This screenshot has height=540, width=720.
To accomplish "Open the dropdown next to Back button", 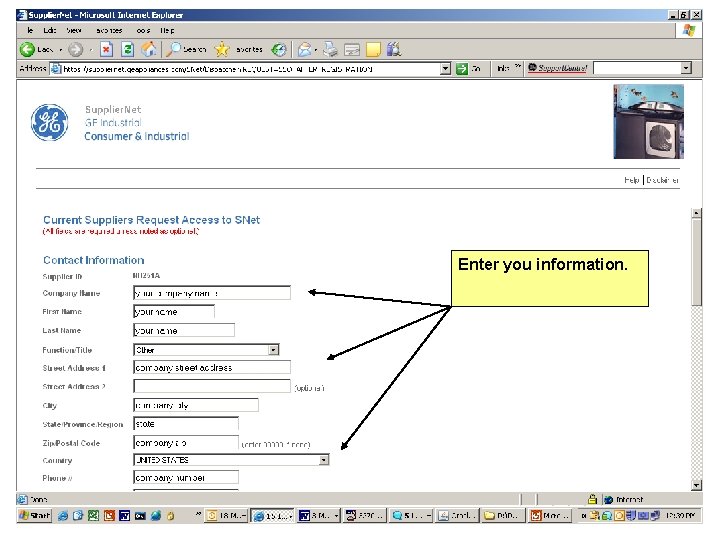I will click(61, 50).
